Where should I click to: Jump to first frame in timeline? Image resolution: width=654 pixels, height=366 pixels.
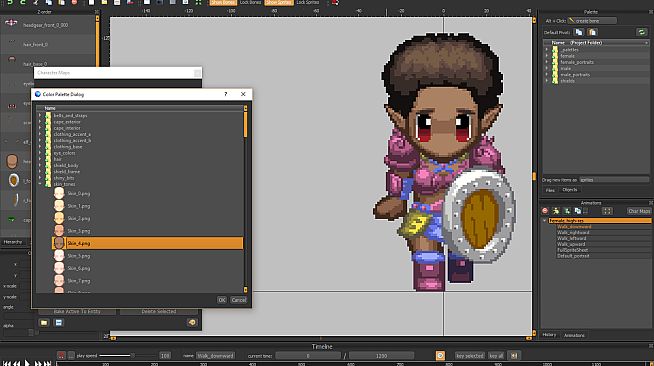coord(7,363)
